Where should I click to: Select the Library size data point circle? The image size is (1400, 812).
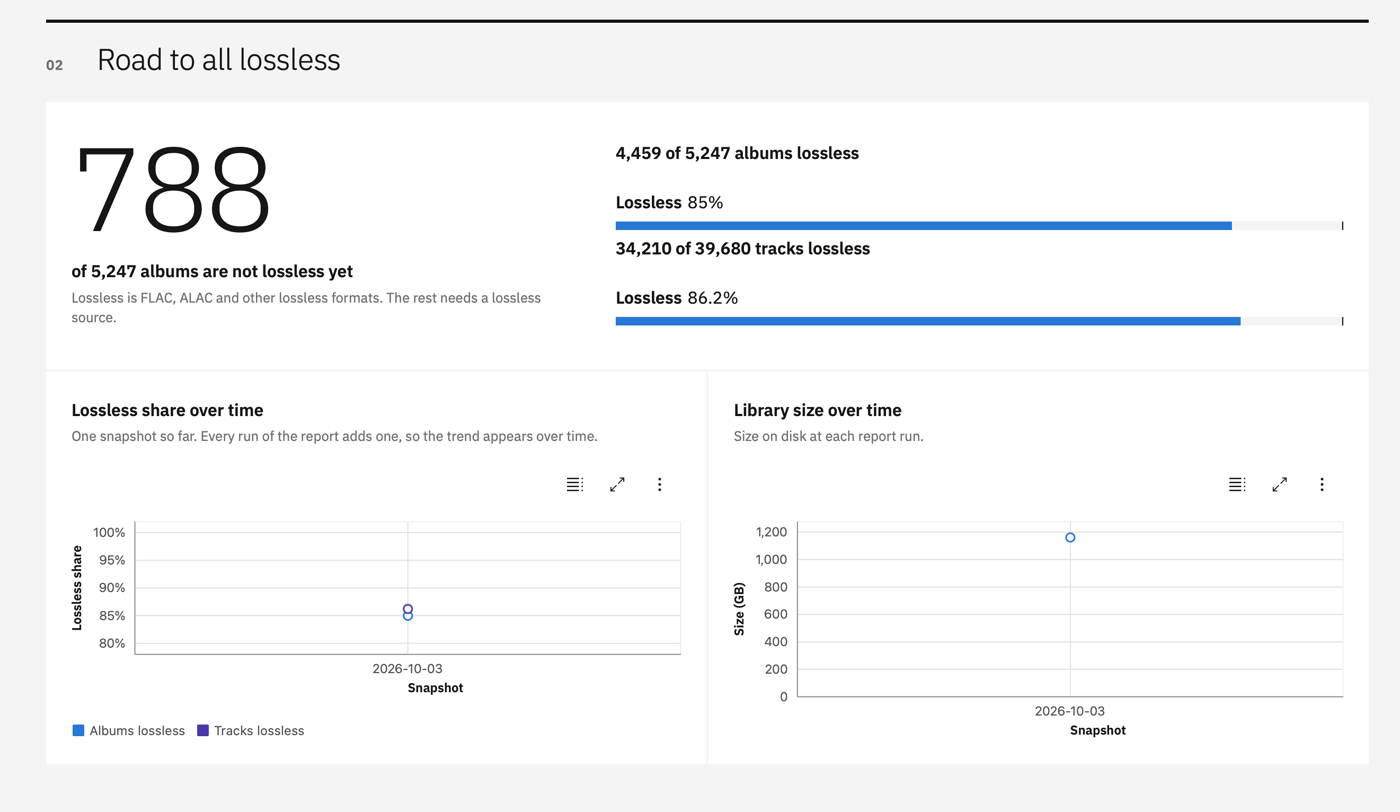(x=1070, y=538)
